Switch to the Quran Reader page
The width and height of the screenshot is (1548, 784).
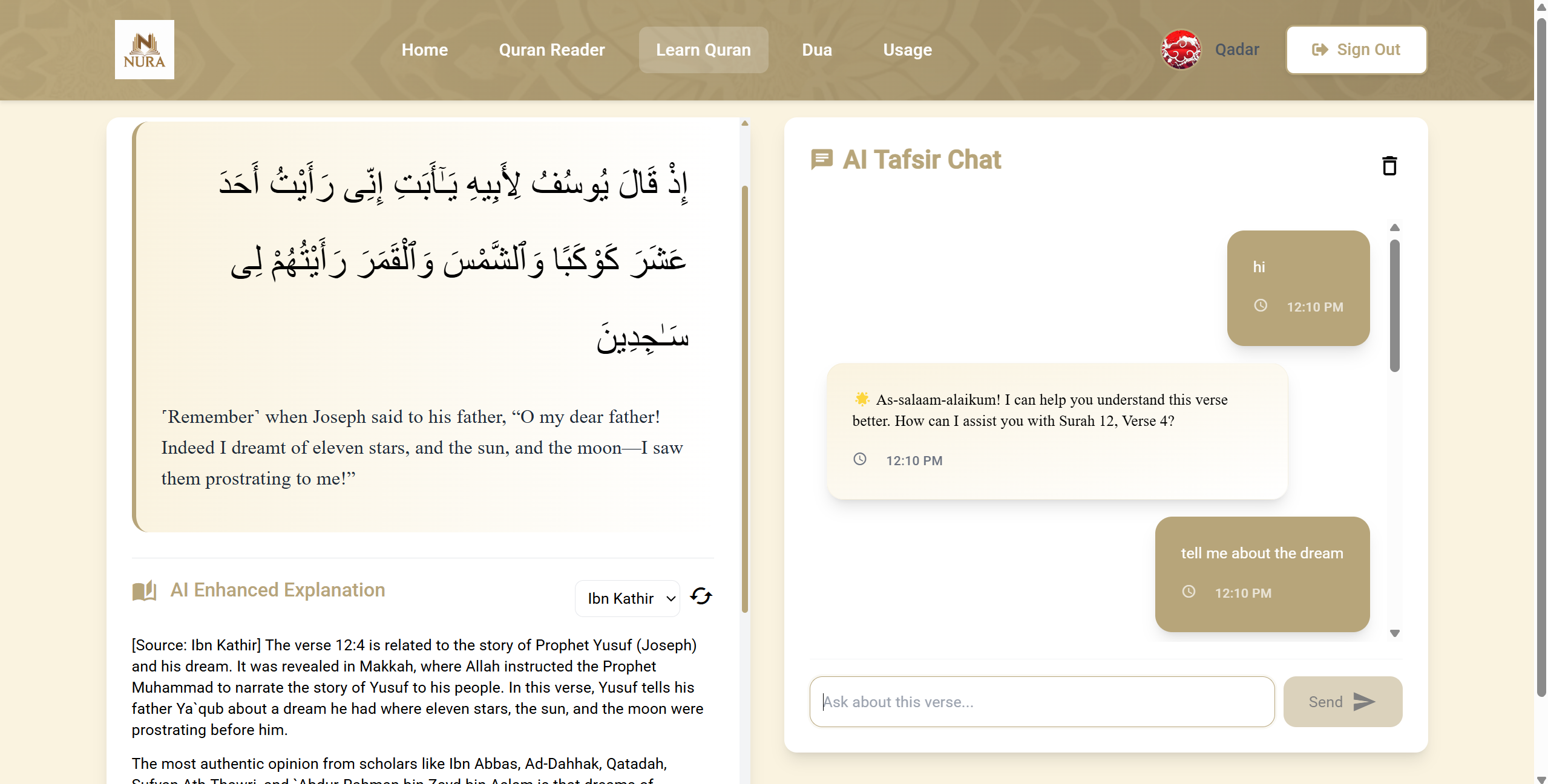point(551,50)
